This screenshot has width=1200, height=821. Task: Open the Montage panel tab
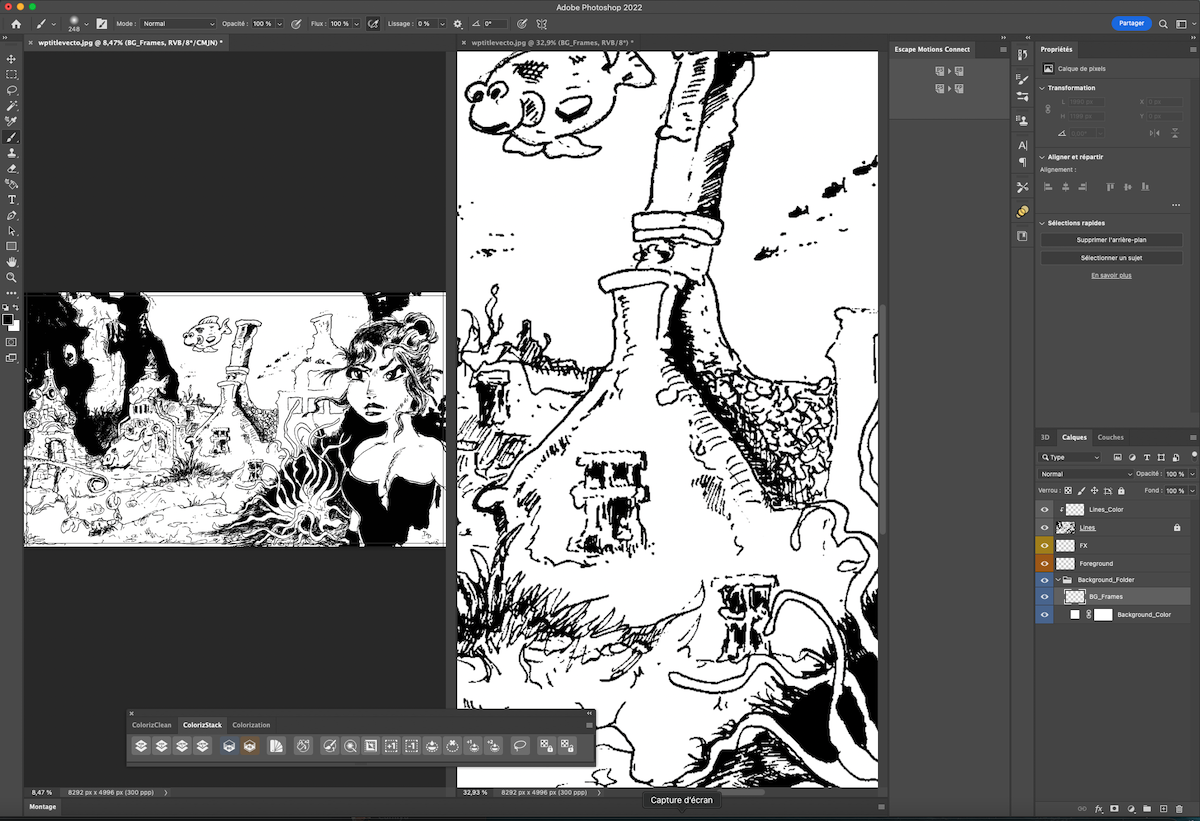tap(43, 806)
